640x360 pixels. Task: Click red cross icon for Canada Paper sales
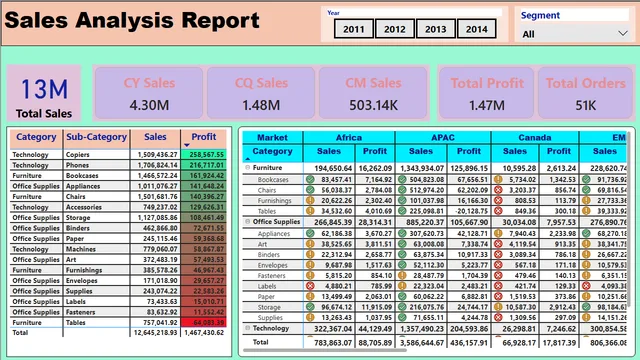pos(498,297)
